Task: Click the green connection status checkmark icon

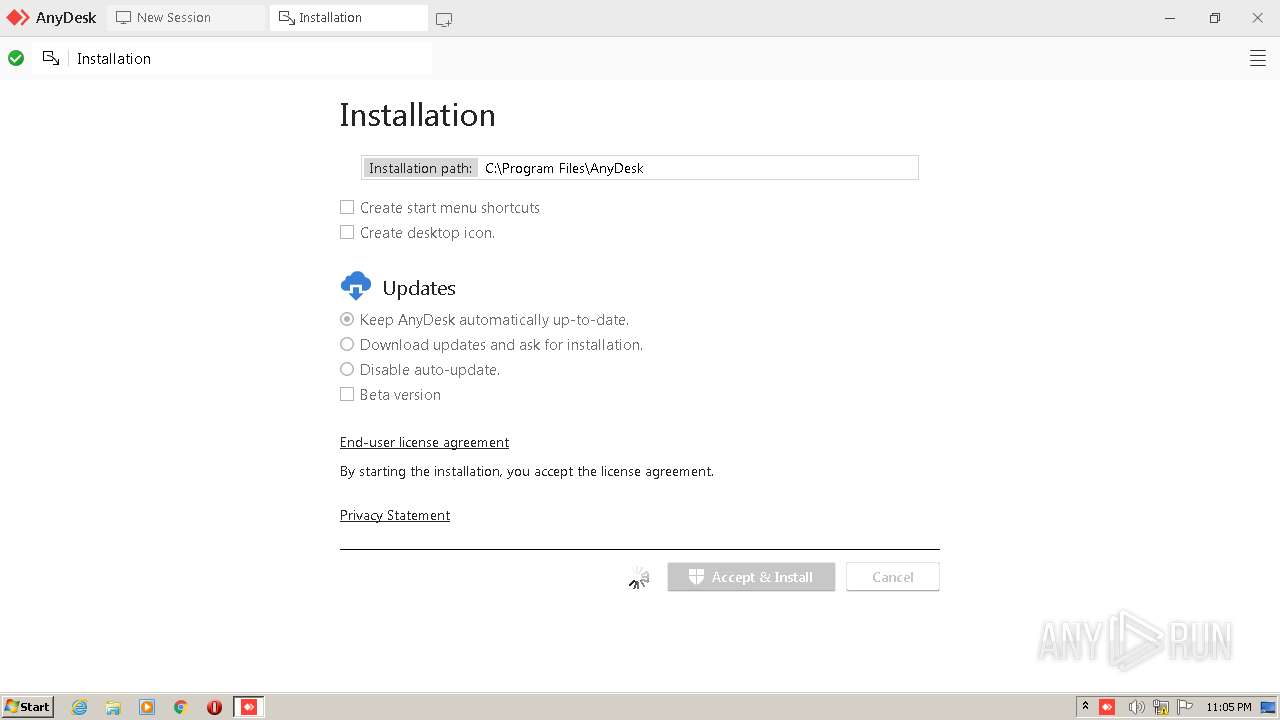Action: click(x=16, y=59)
